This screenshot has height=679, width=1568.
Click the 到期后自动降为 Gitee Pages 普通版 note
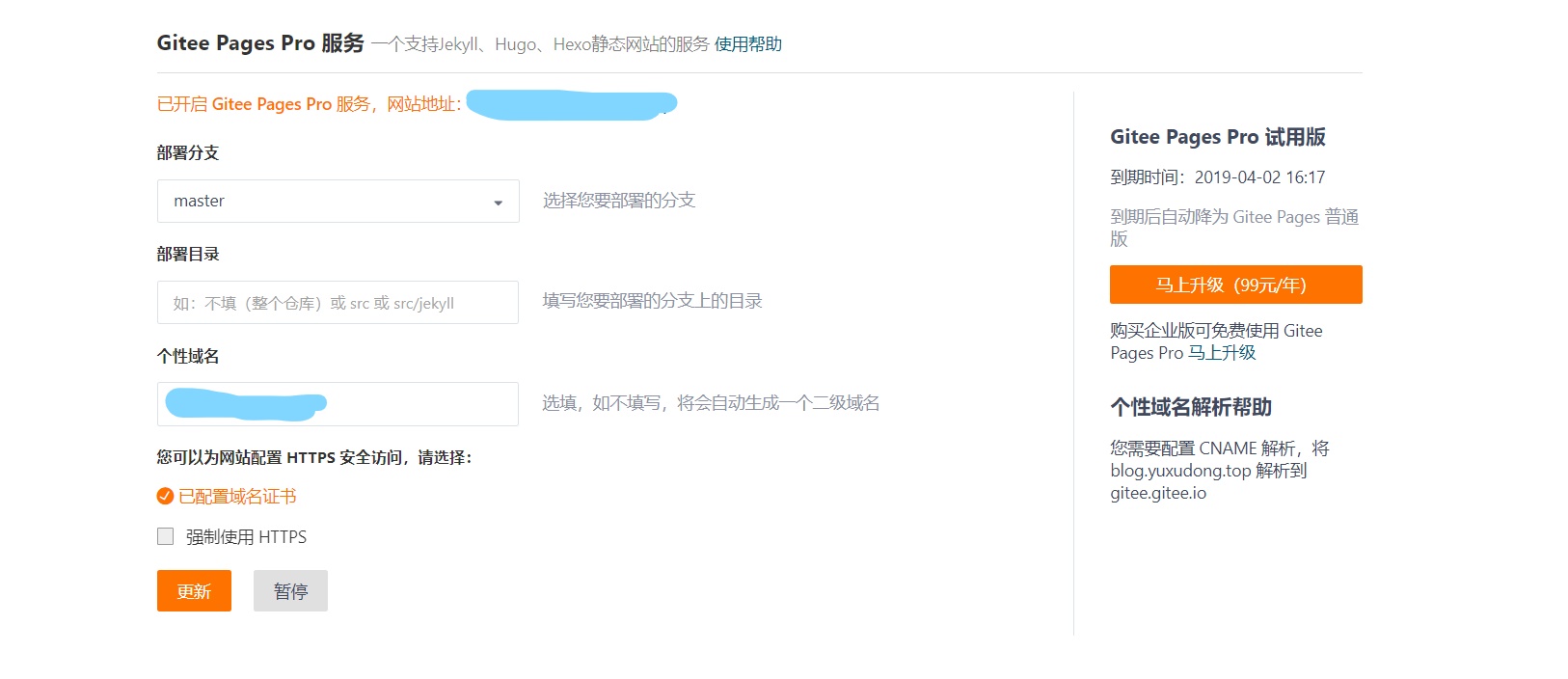[1234, 228]
